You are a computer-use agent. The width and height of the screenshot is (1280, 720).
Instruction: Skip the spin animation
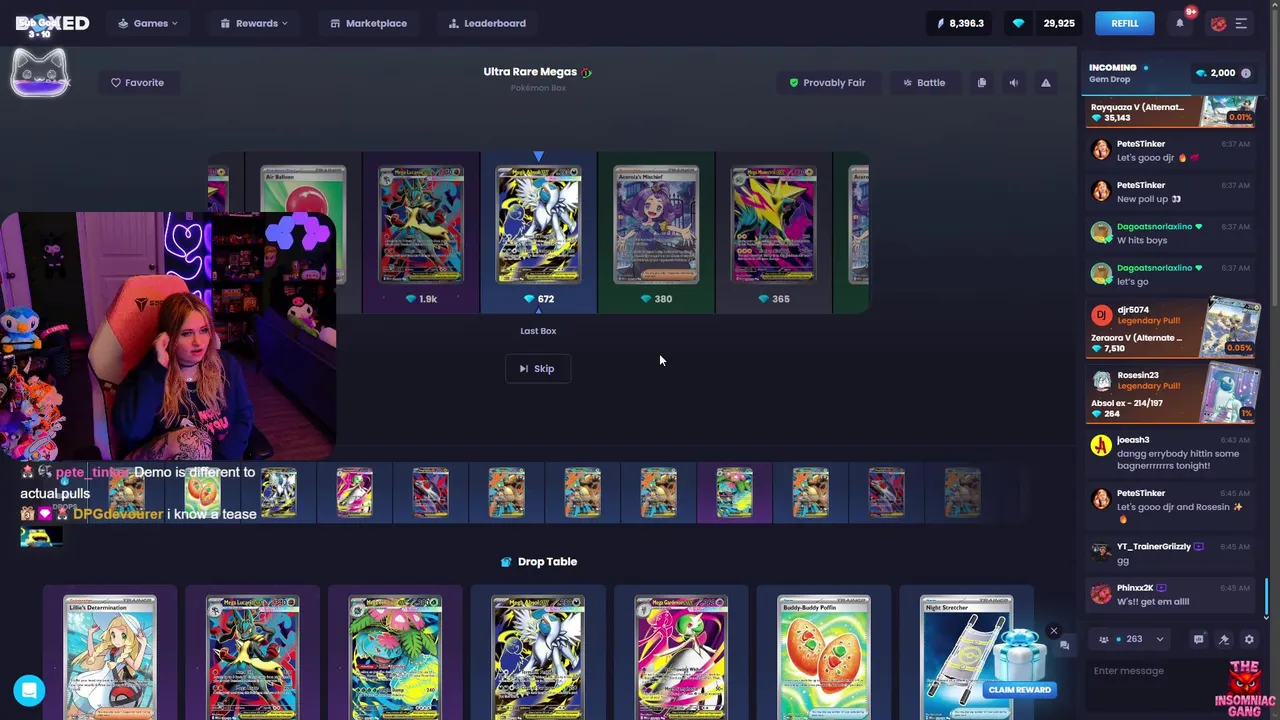537,369
